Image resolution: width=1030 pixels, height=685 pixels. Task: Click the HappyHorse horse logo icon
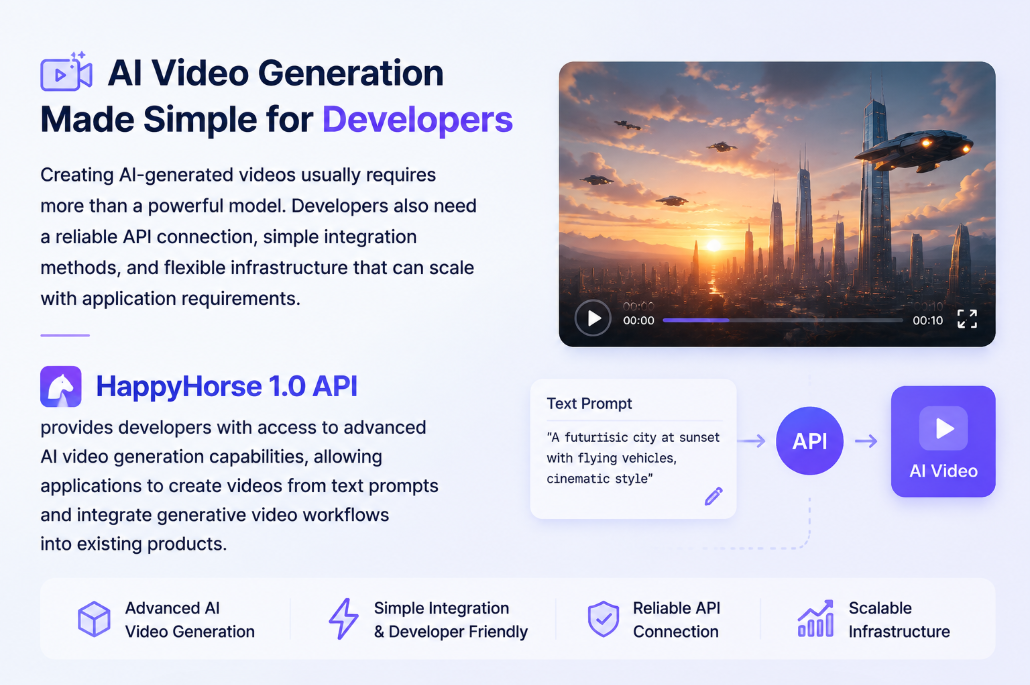[61, 387]
